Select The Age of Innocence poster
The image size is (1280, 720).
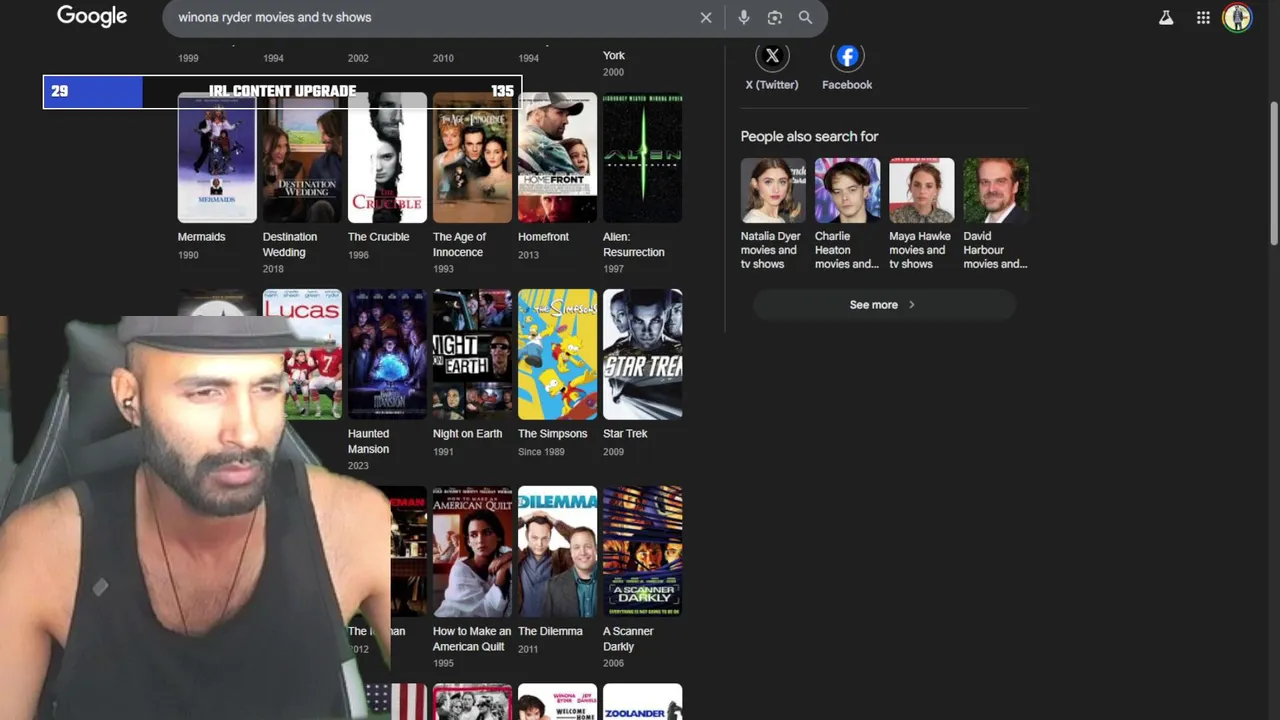(x=472, y=157)
